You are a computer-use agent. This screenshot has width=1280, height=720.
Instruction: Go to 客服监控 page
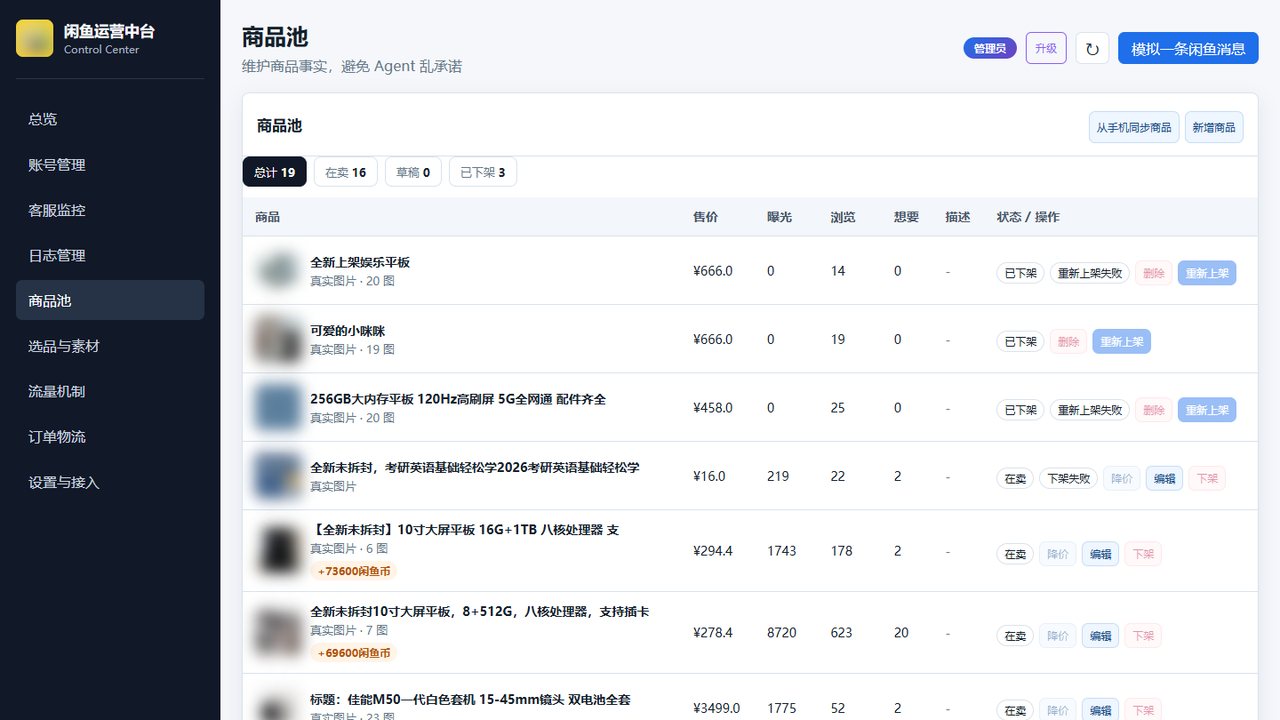110,210
